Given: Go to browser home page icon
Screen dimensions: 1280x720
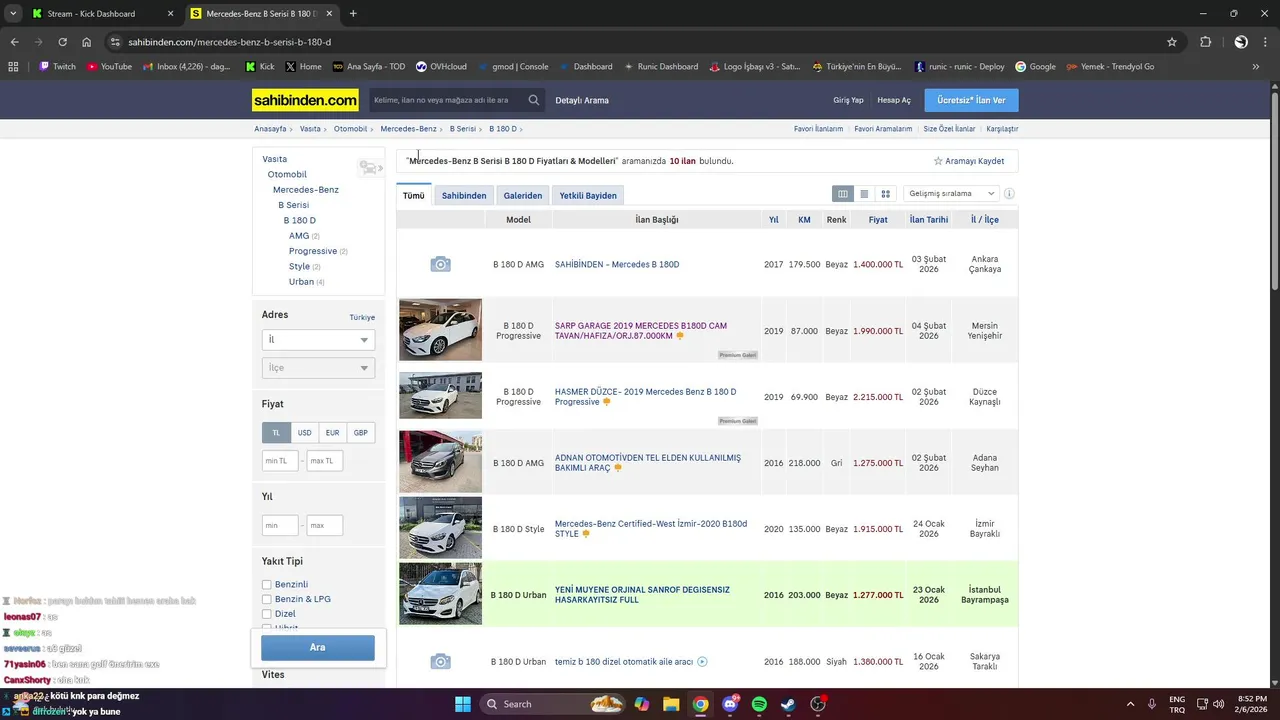Looking at the screenshot, I should 87,42.
